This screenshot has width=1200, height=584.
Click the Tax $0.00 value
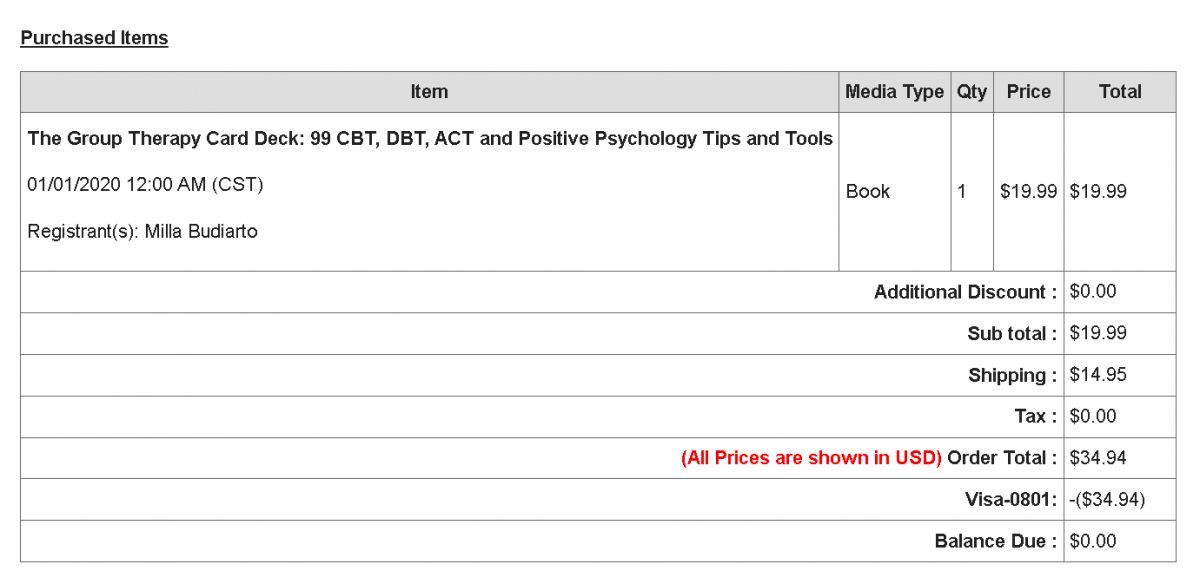pos(1093,416)
